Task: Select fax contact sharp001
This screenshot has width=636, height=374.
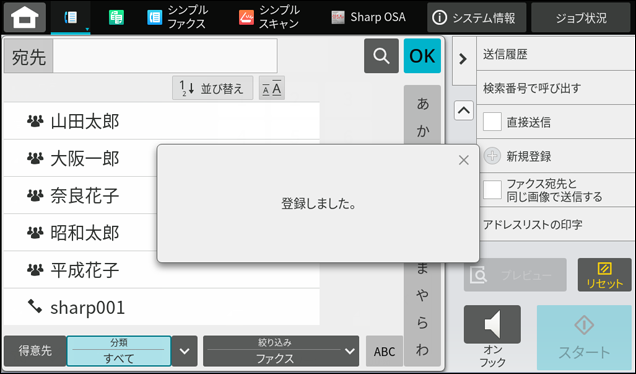Action: tap(161, 307)
